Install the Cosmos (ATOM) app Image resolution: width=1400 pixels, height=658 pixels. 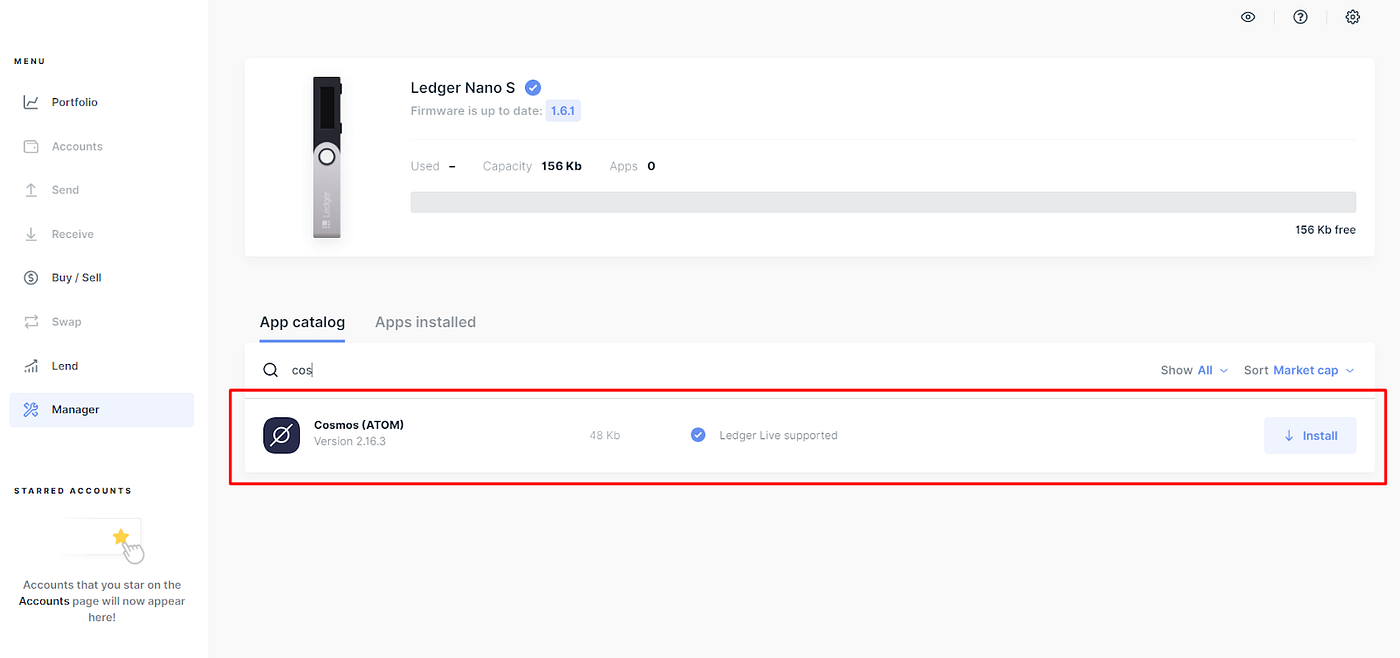tap(1310, 436)
